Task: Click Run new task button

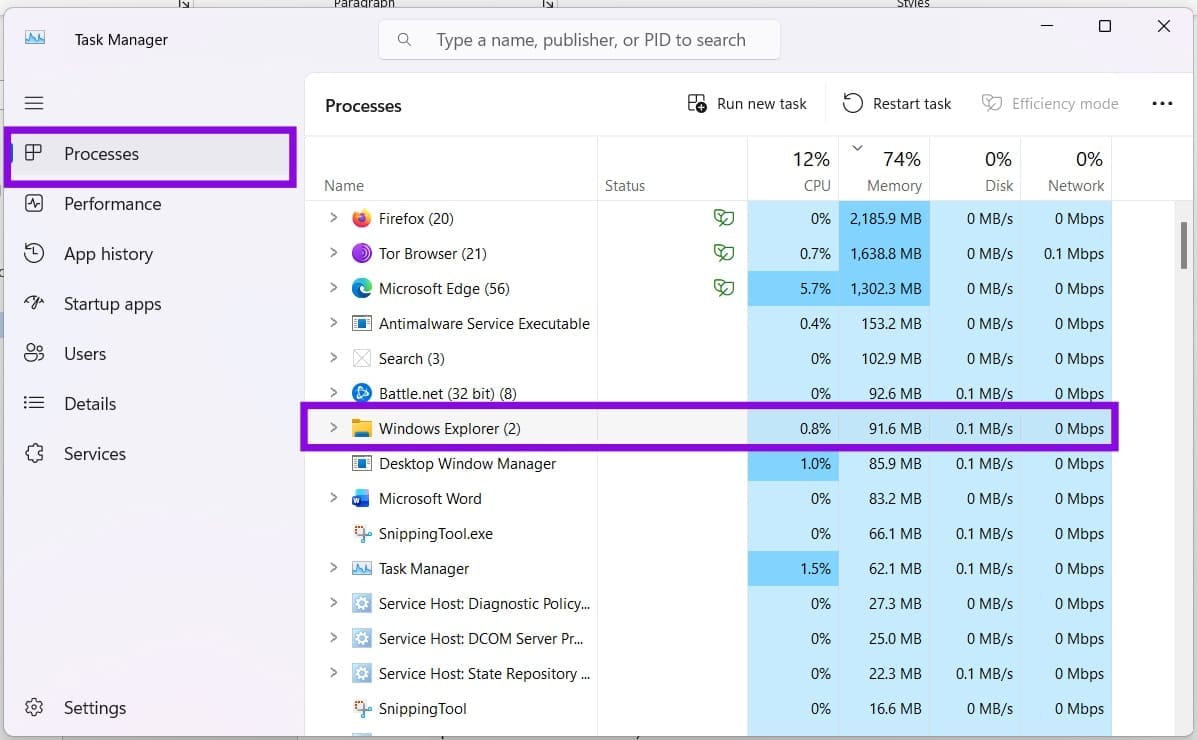Action: click(x=747, y=104)
